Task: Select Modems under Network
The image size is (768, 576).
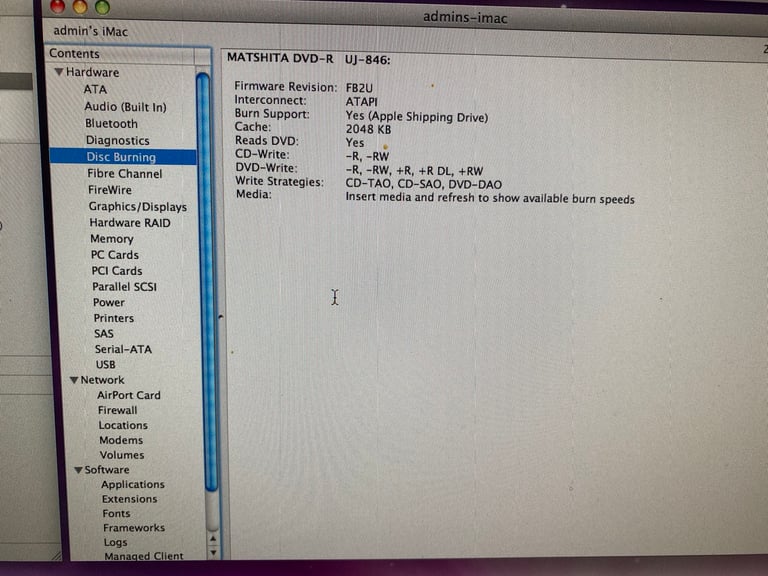Action: (121, 440)
